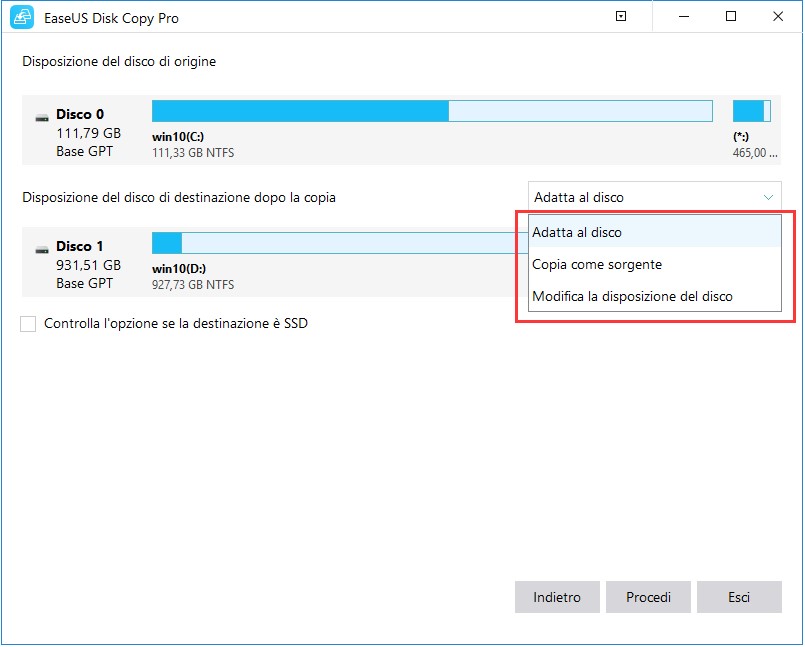Screen dimensions: 805x647
Task: Click the '111,79 GB' disk size
Action: (88, 133)
